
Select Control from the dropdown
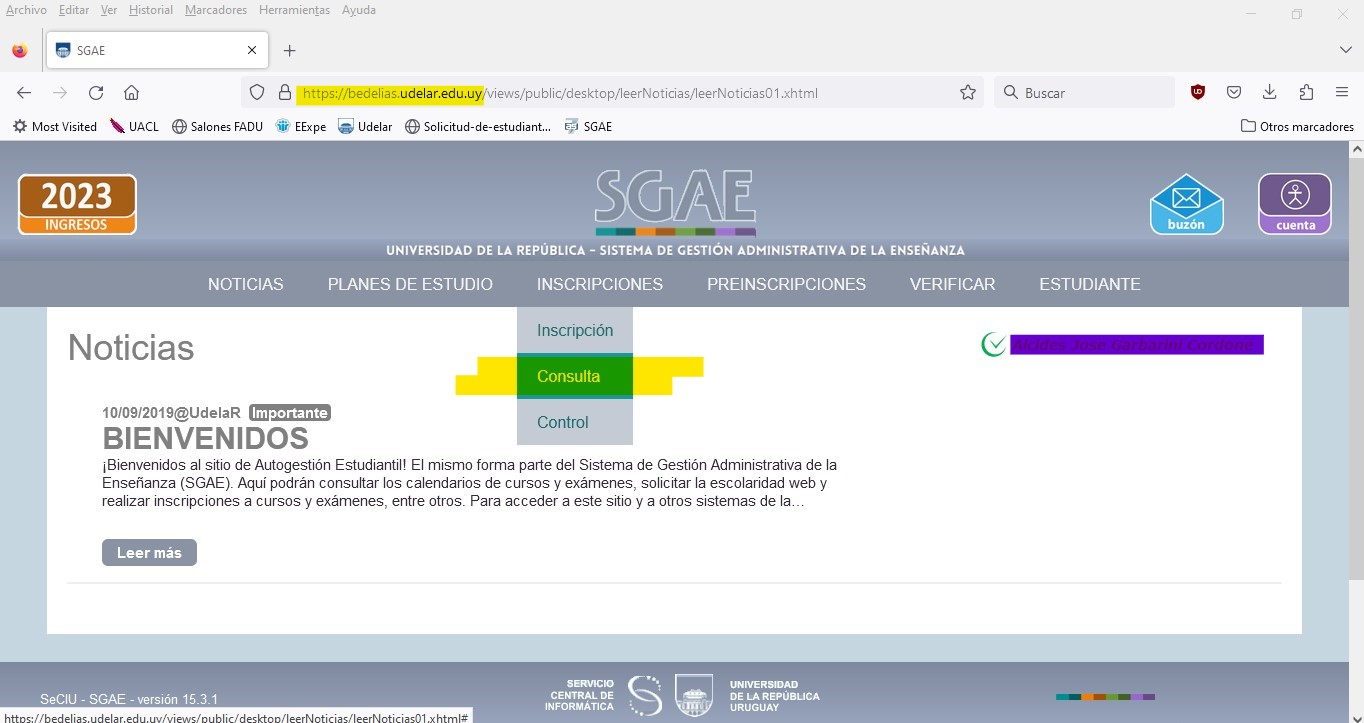coord(575,422)
